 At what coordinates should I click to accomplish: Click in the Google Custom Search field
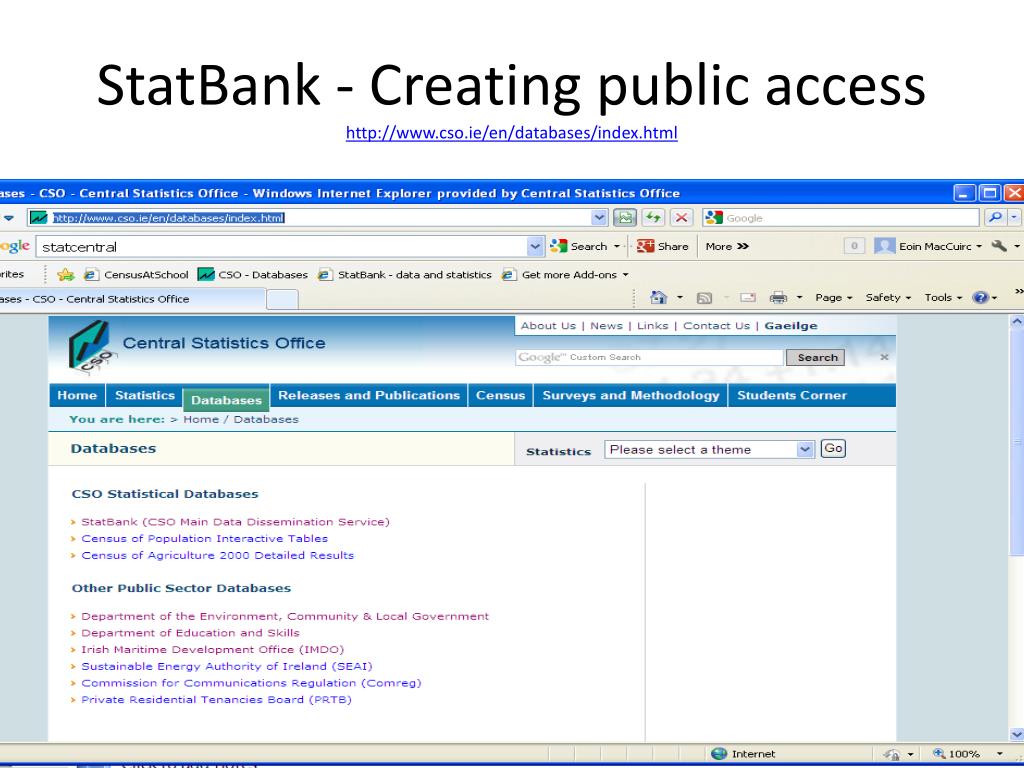tap(649, 357)
